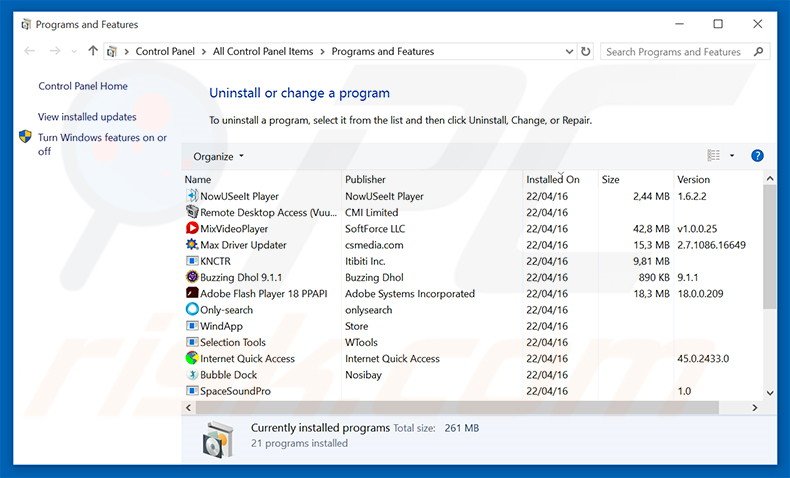
Task: Click Programs and Features breadcrumb
Action: click(383, 51)
